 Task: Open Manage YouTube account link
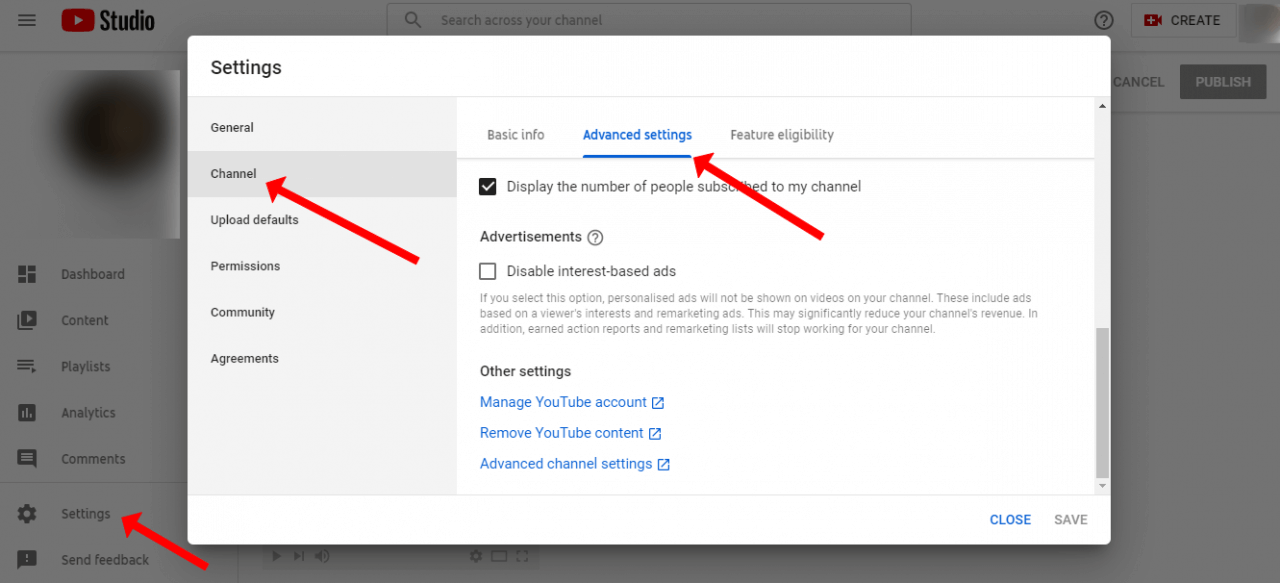[572, 402]
